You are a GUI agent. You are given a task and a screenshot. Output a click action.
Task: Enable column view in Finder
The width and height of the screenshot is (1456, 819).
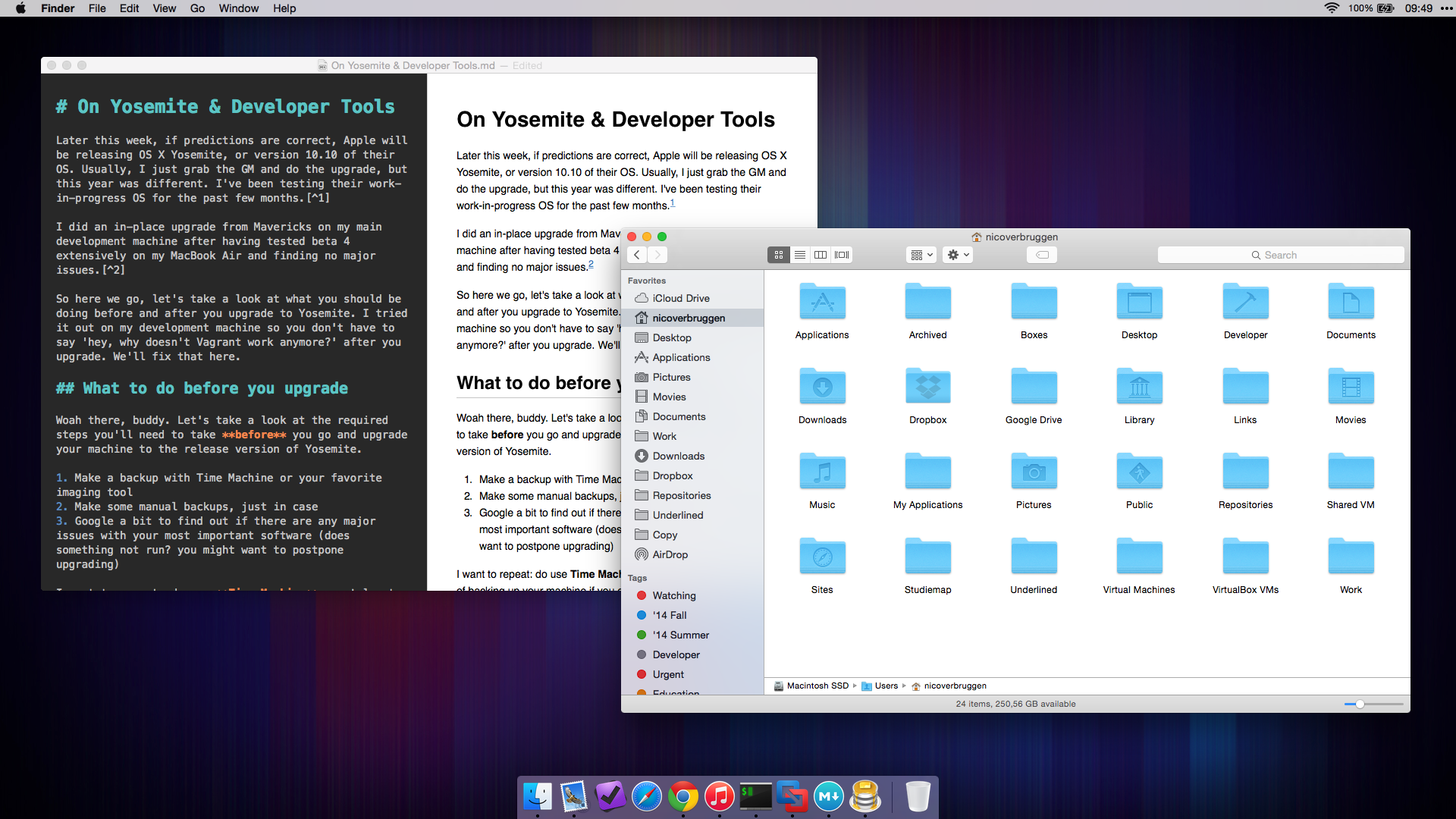click(820, 255)
